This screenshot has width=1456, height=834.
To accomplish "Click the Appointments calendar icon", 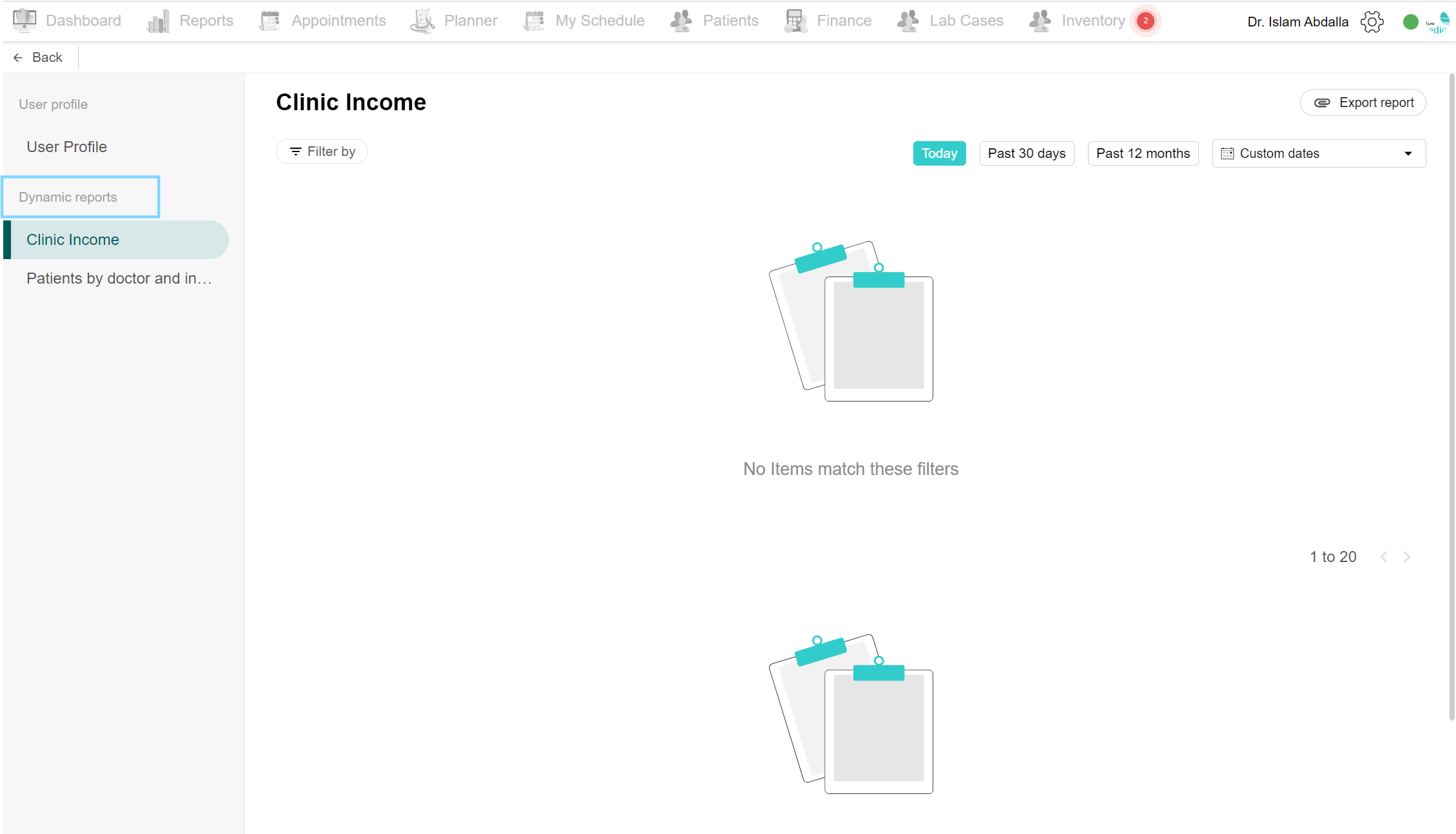I will 269,21.
